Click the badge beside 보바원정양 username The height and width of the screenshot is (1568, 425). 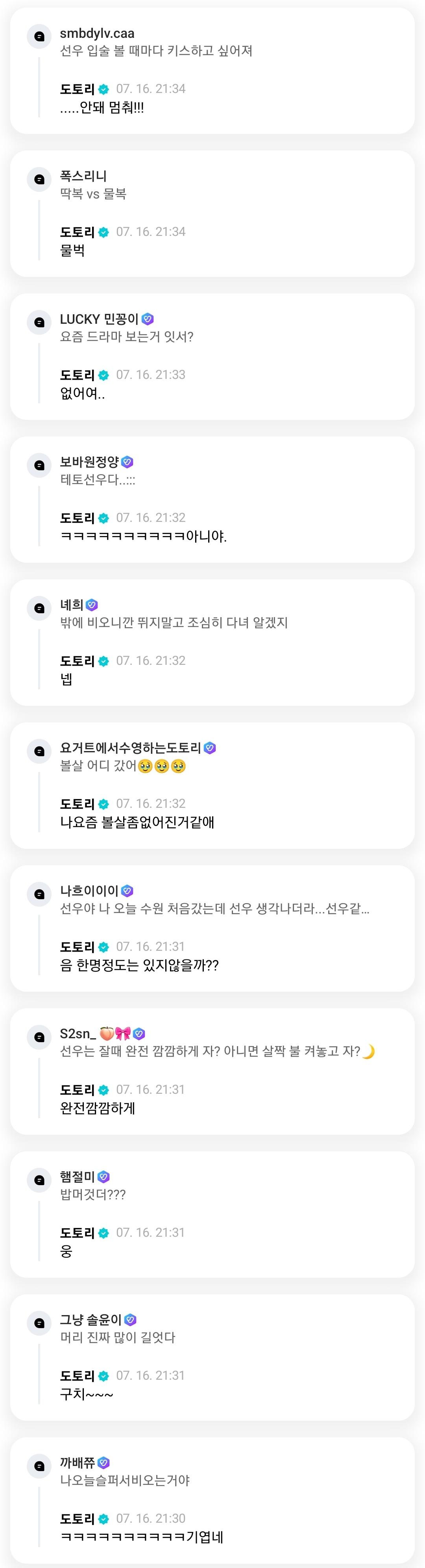pos(127,462)
